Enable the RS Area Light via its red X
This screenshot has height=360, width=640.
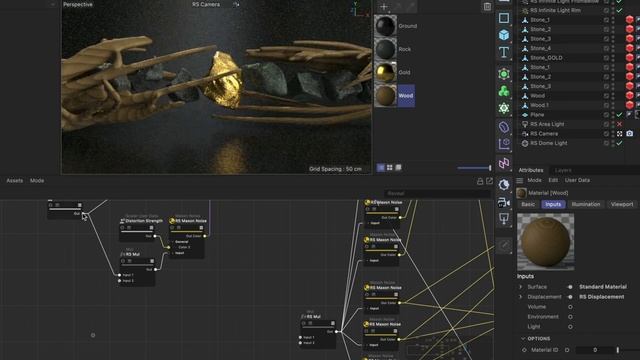(x=620, y=124)
